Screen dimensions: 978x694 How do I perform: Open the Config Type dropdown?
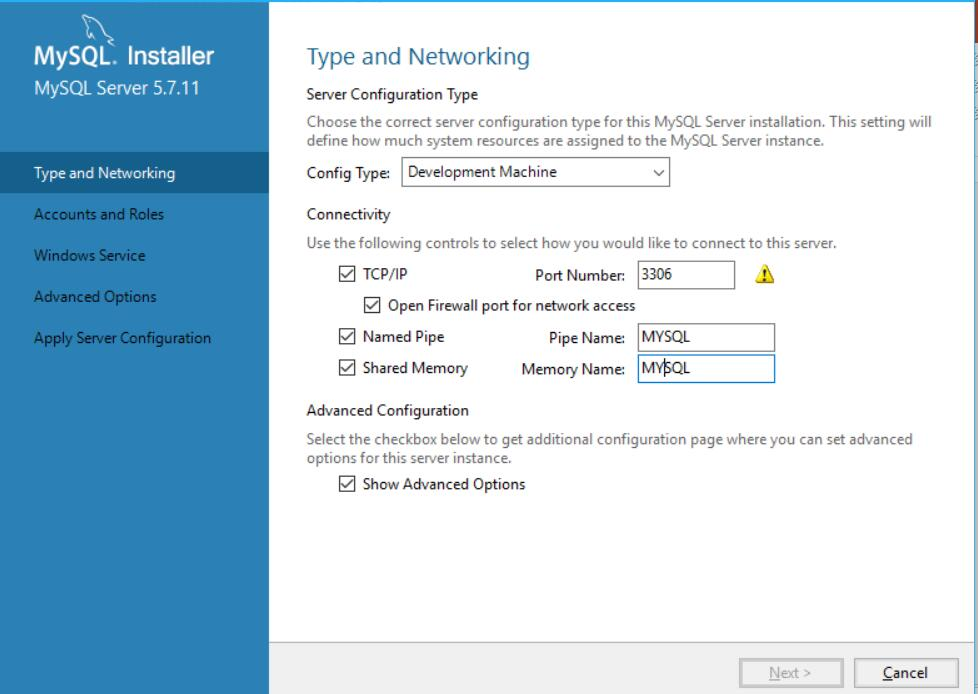tap(535, 172)
